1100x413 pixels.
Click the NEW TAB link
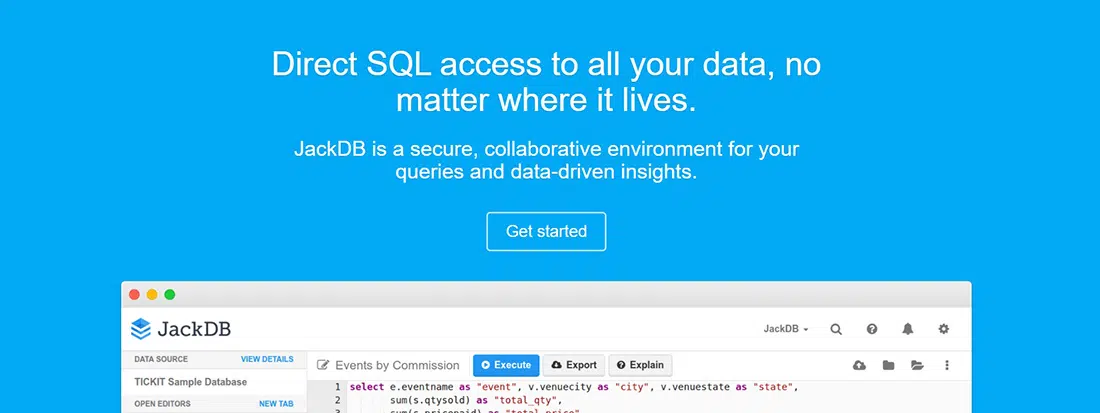click(276, 404)
